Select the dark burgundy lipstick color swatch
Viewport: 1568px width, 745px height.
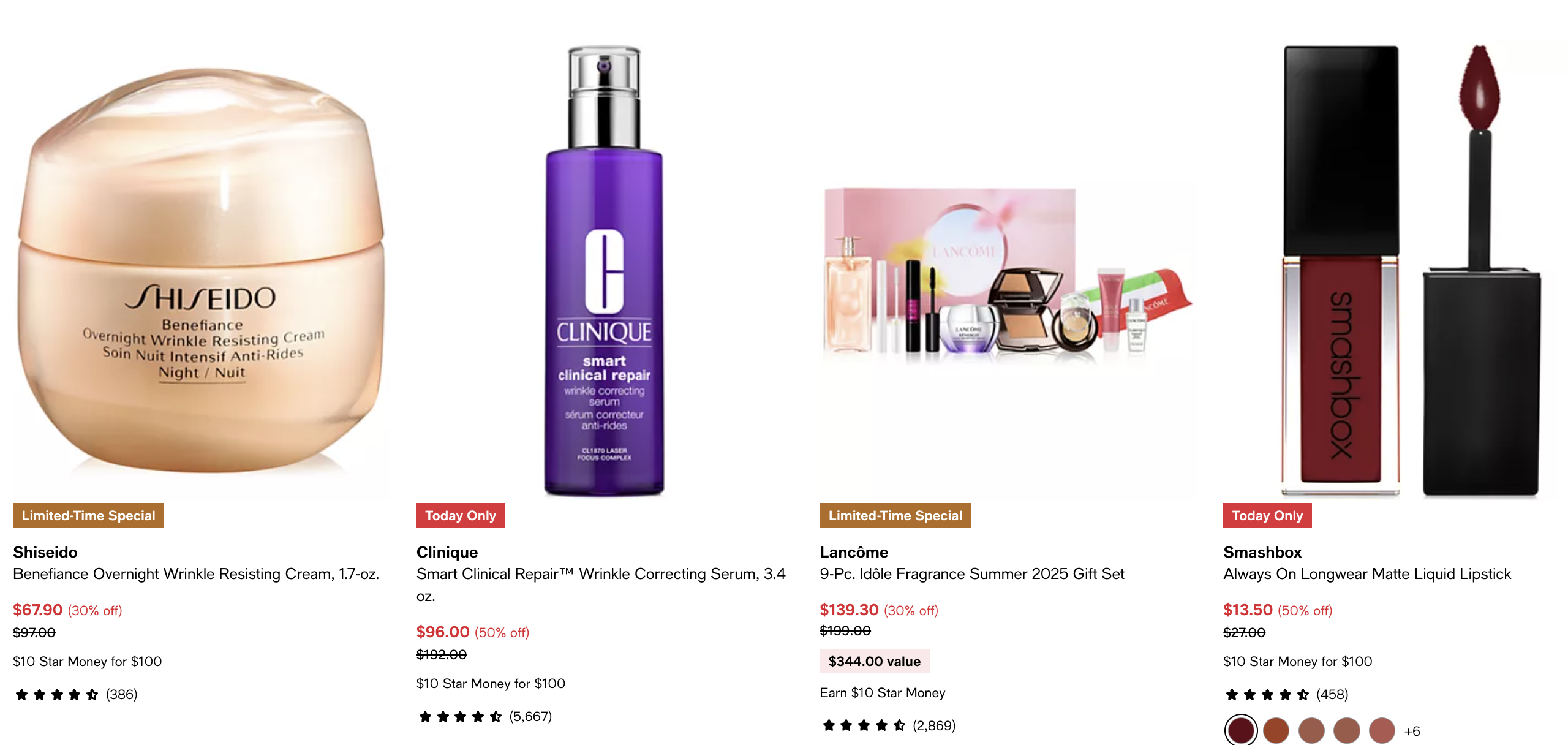1241,730
